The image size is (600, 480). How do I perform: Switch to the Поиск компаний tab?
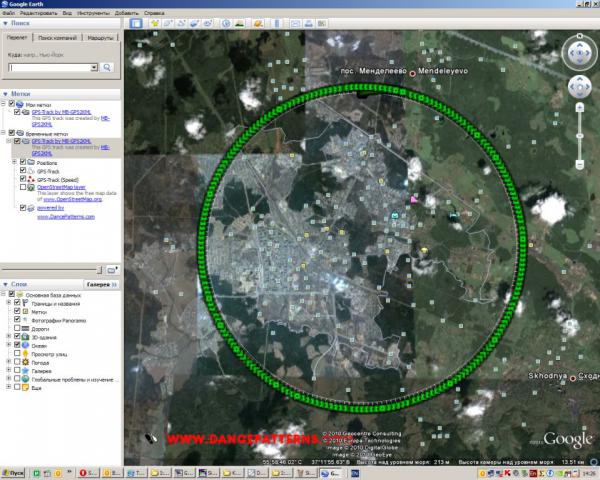point(57,38)
